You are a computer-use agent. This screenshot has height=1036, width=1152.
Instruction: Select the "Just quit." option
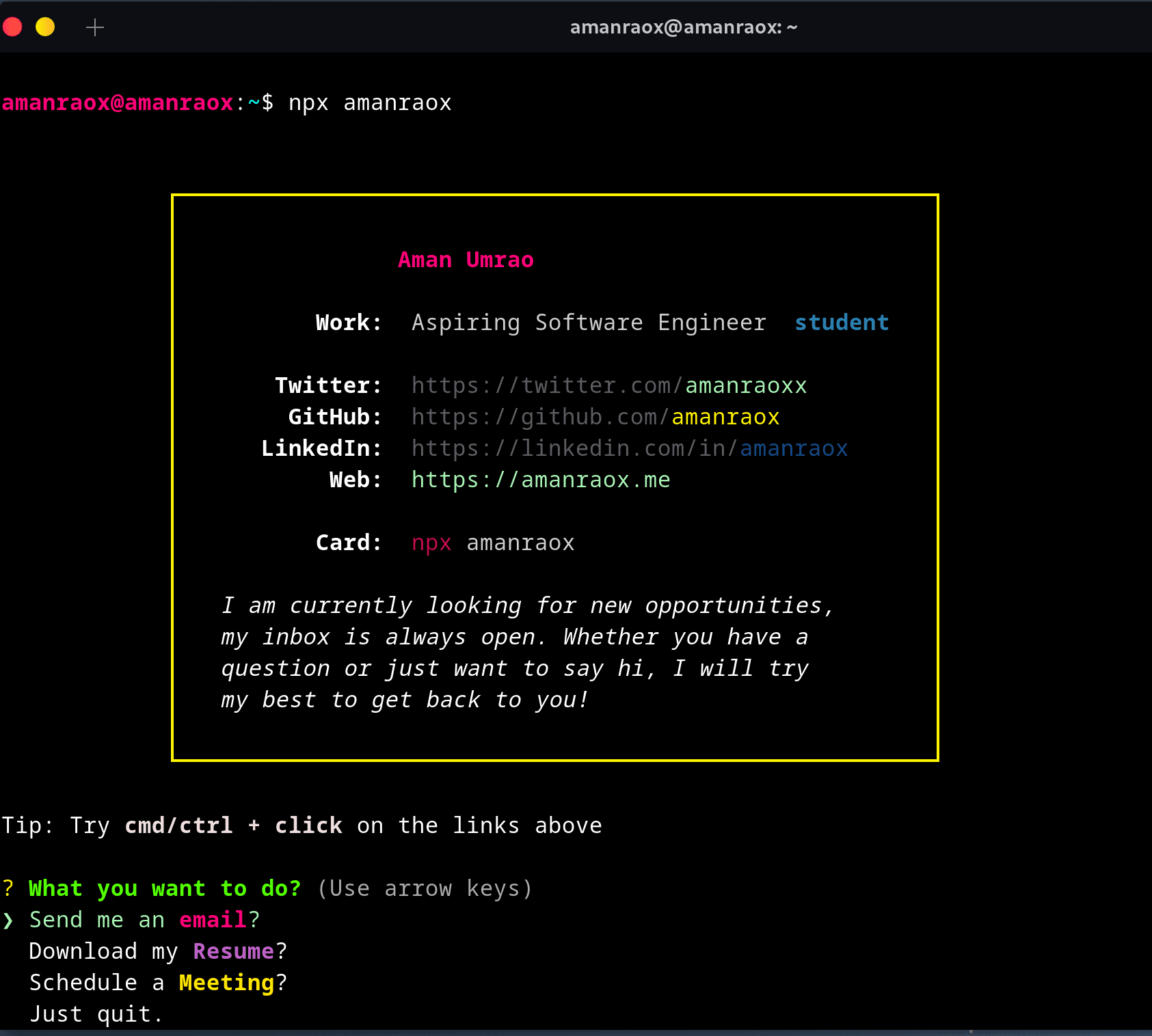pos(96,1014)
